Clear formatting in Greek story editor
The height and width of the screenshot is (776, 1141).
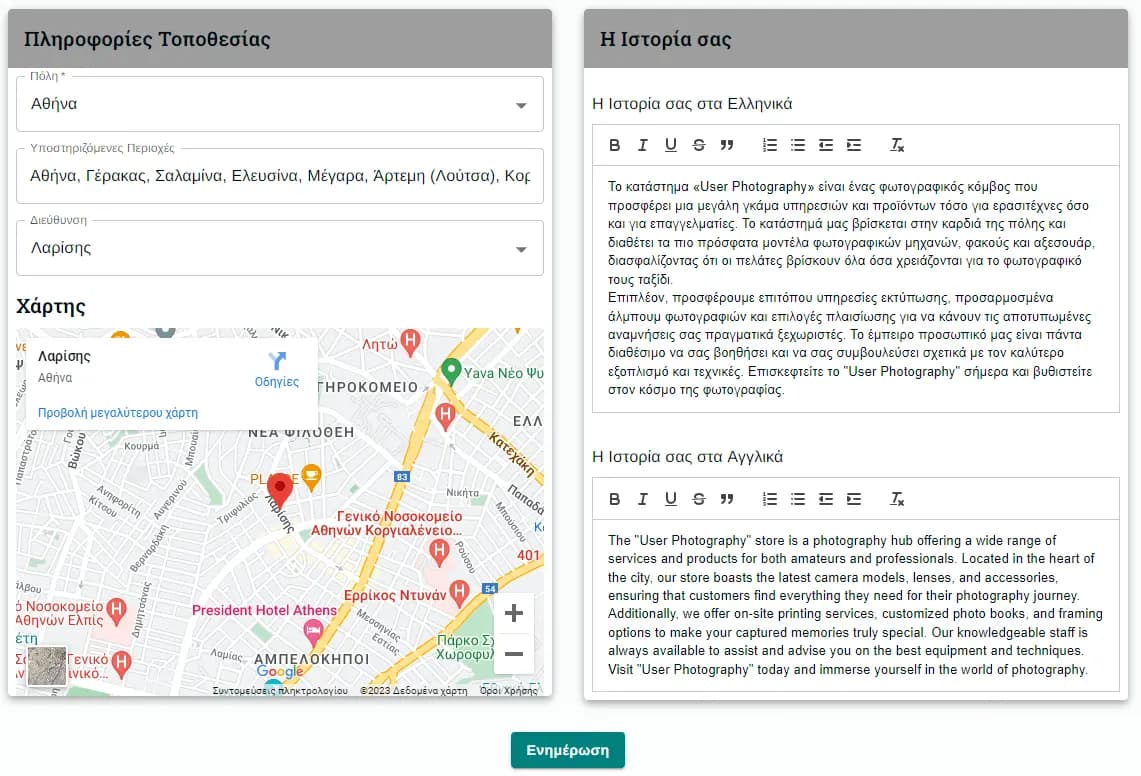[896, 145]
